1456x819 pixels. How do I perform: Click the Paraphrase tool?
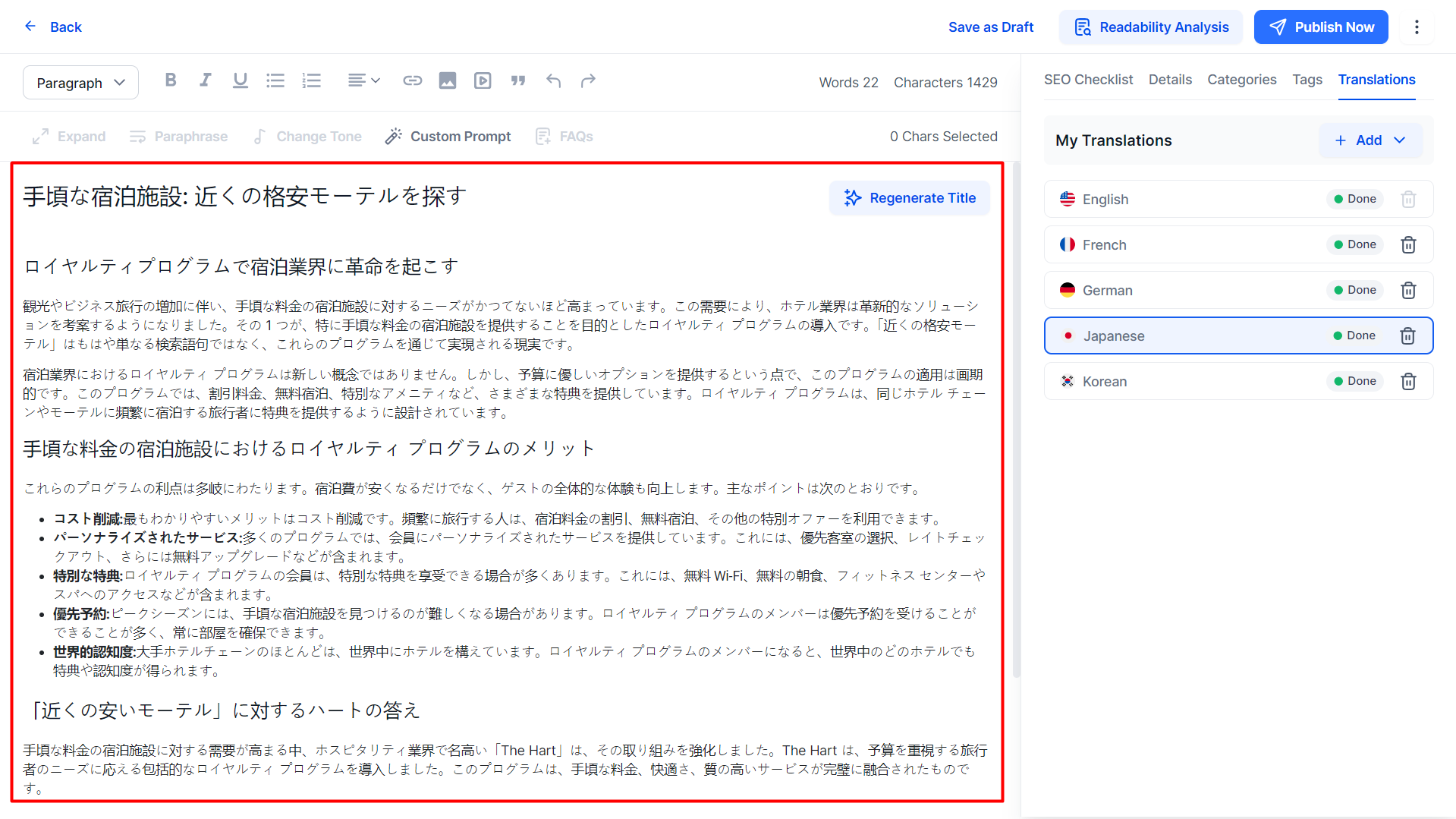[178, 137]
